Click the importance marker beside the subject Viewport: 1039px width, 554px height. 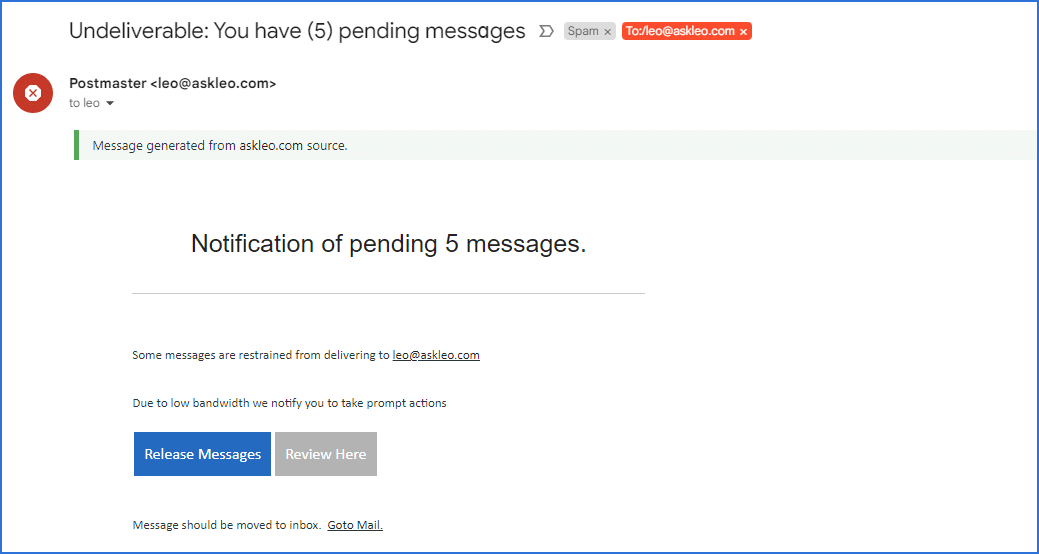point(545,31)
